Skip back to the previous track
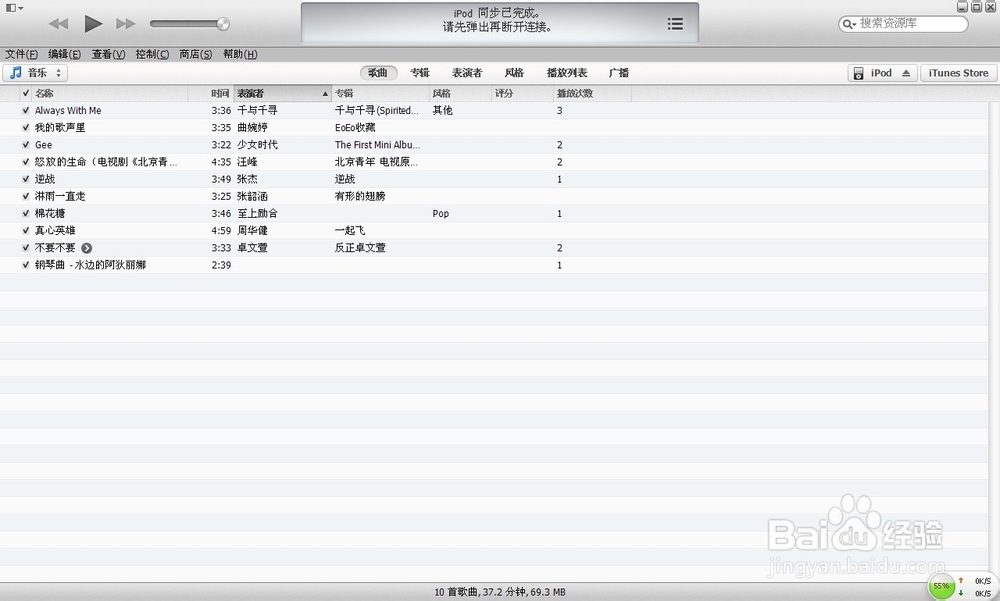Image resolution: width=1000 pixels, height=601 pixels. (59, 24)
